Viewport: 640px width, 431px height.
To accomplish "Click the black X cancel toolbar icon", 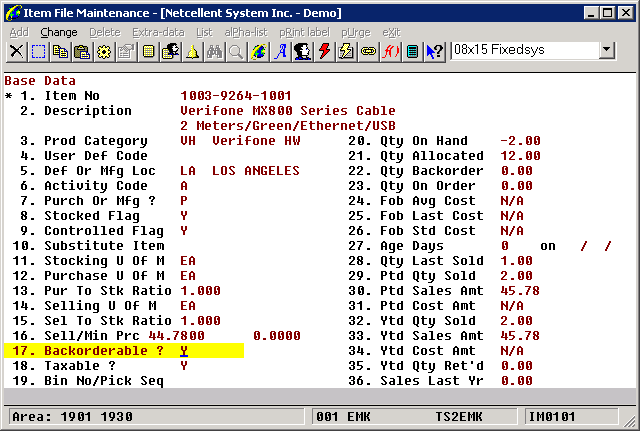I will point(16,51).
